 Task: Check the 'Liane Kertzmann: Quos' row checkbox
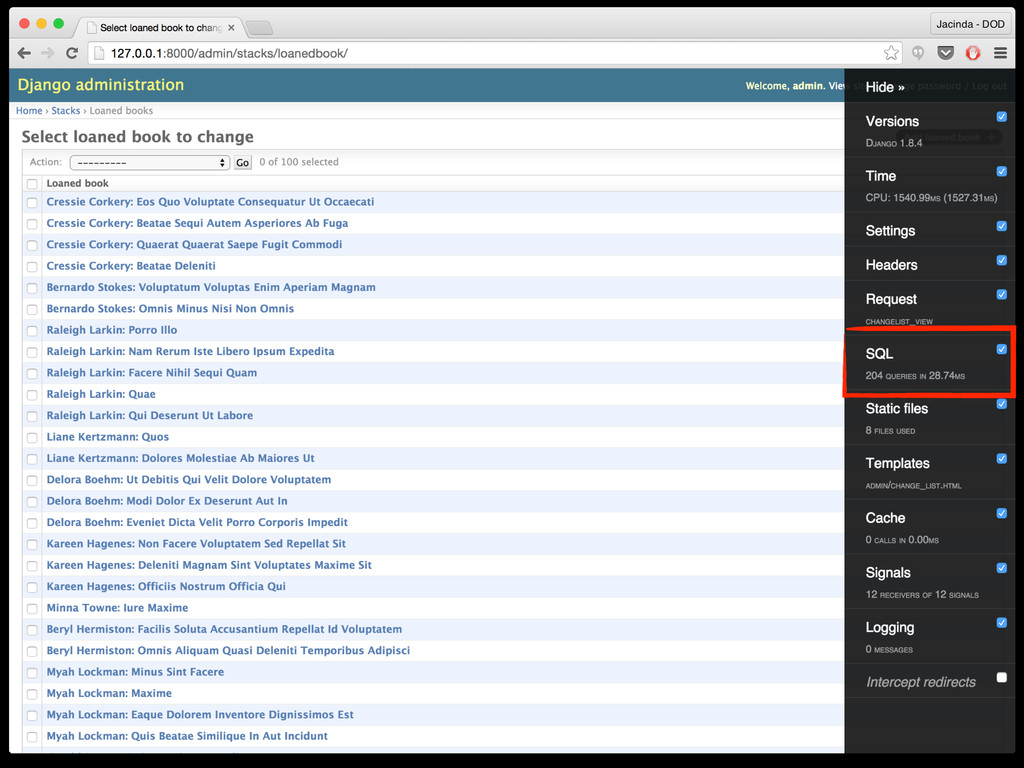(x=32, y=438)
